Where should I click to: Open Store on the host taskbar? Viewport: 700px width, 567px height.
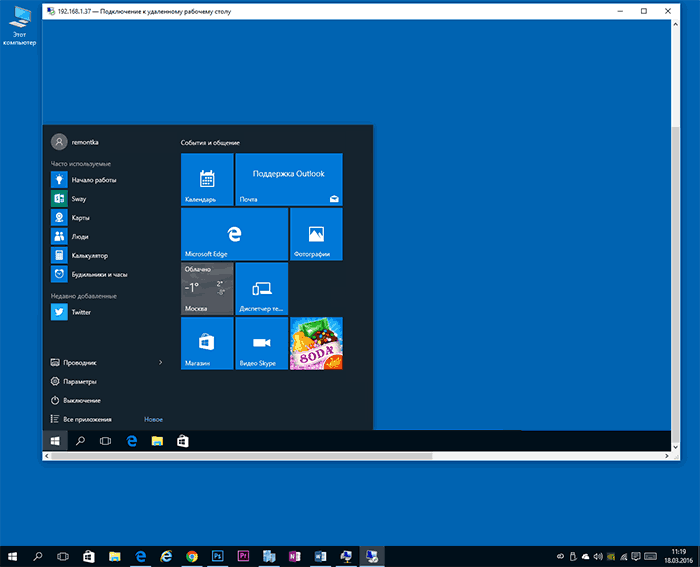pos(89,556)
